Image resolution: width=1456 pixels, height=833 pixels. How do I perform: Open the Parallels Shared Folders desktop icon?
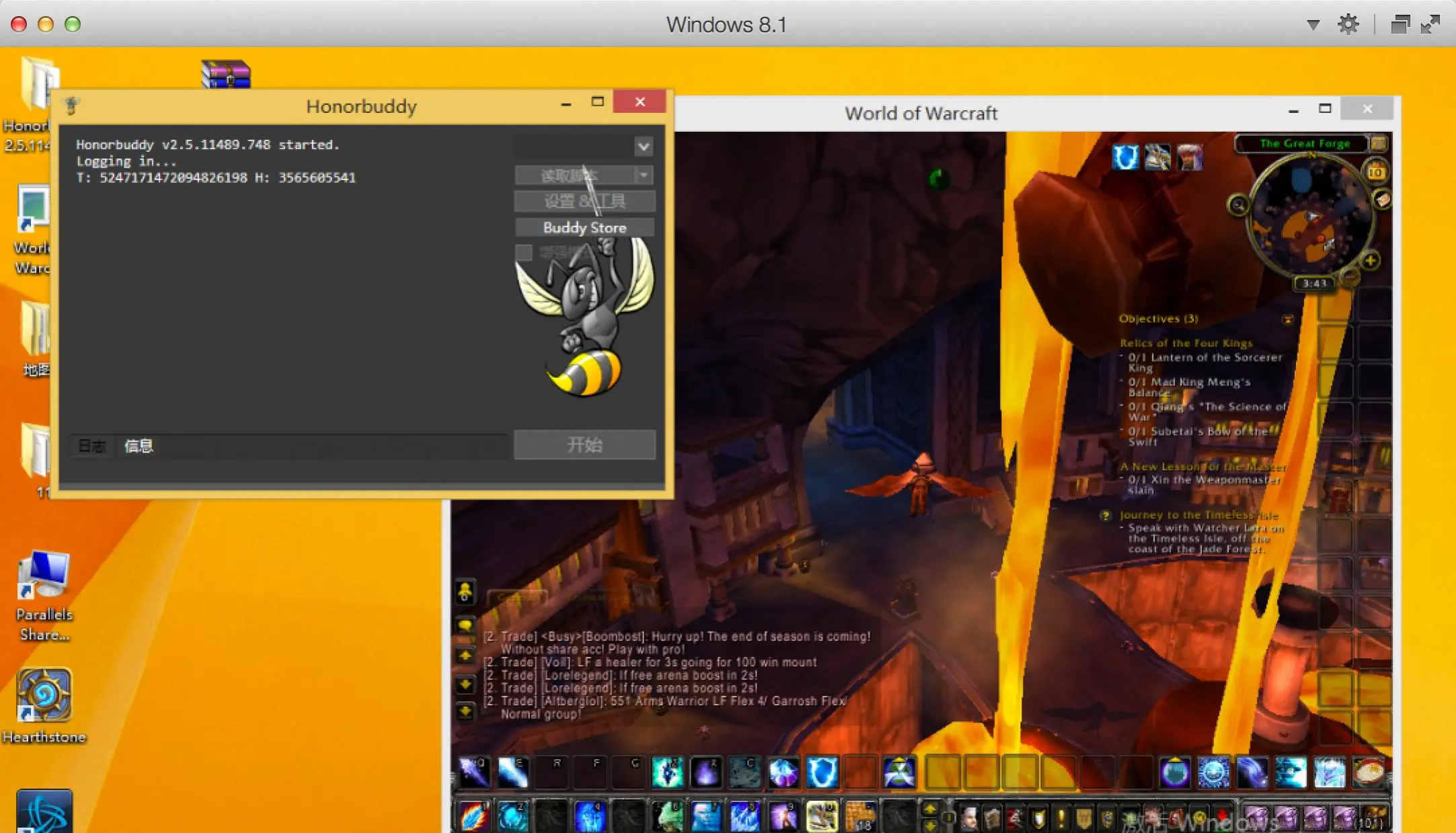(44, 596)
